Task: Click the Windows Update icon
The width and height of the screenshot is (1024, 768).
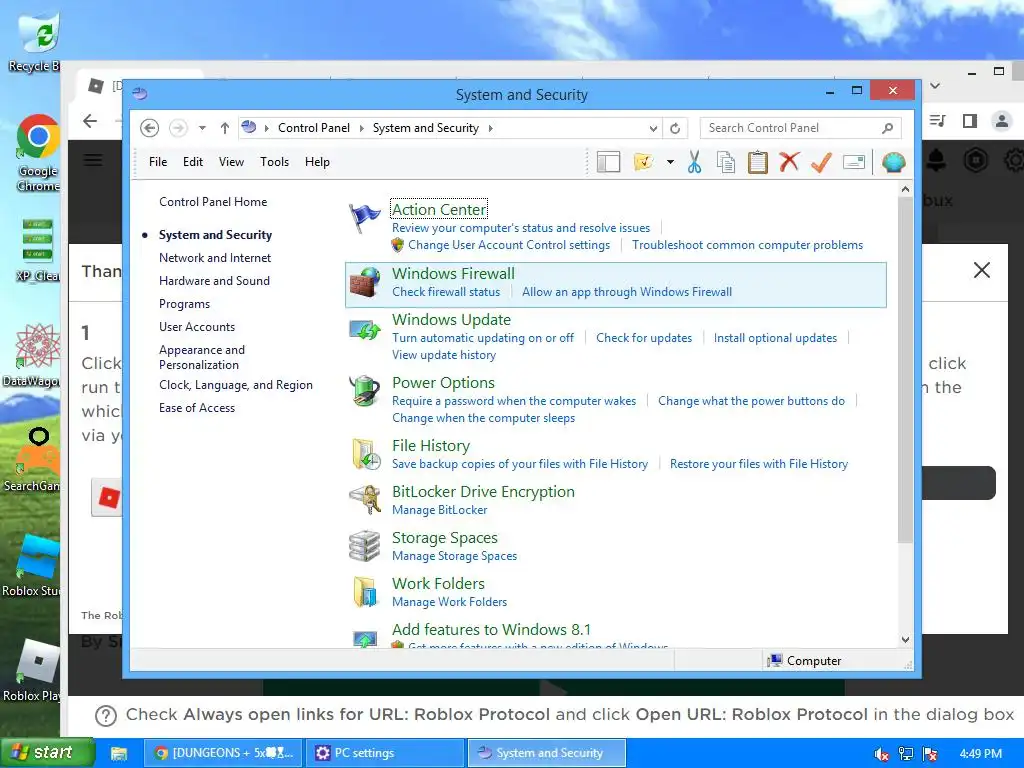Action: (x=364, y=329)
